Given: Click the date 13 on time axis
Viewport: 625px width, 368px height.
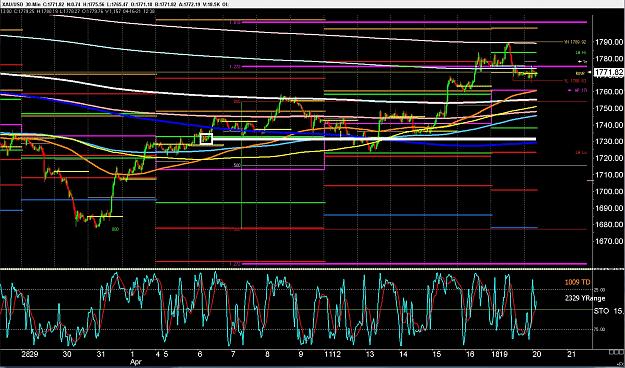Looking at the screenshot, I should (370, 354).
